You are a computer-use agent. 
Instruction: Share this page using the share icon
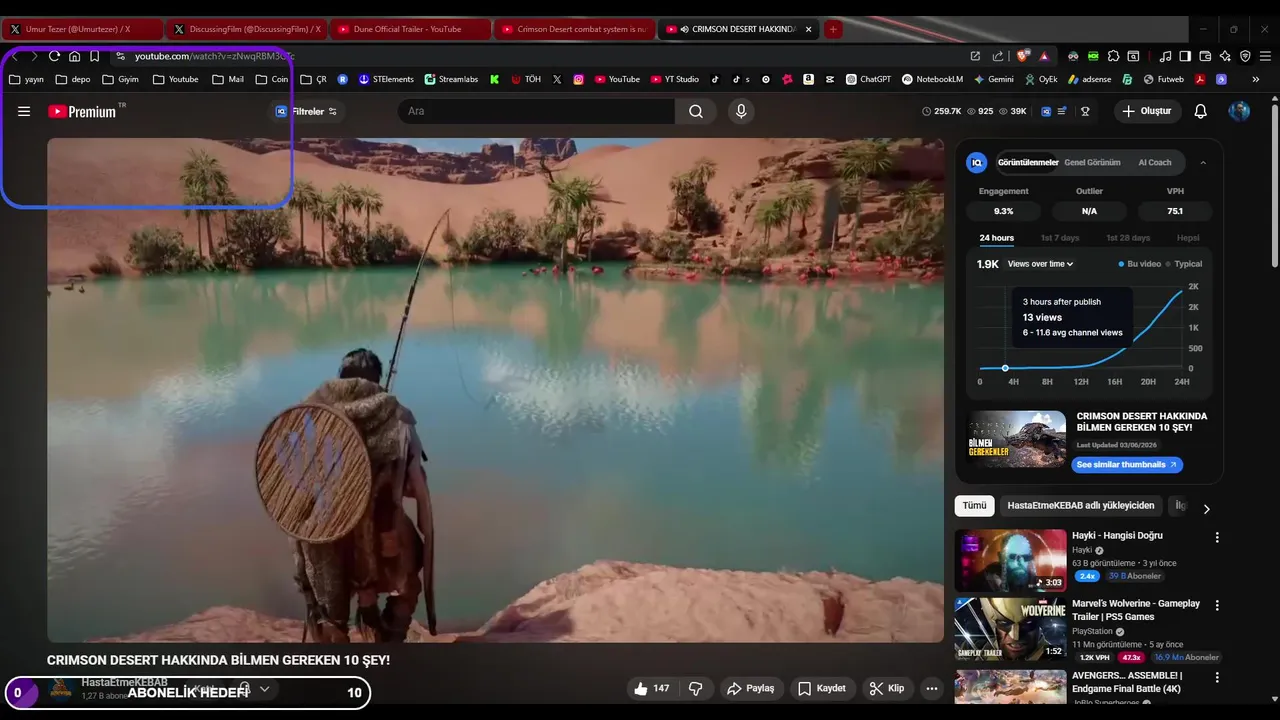point(997,56)
